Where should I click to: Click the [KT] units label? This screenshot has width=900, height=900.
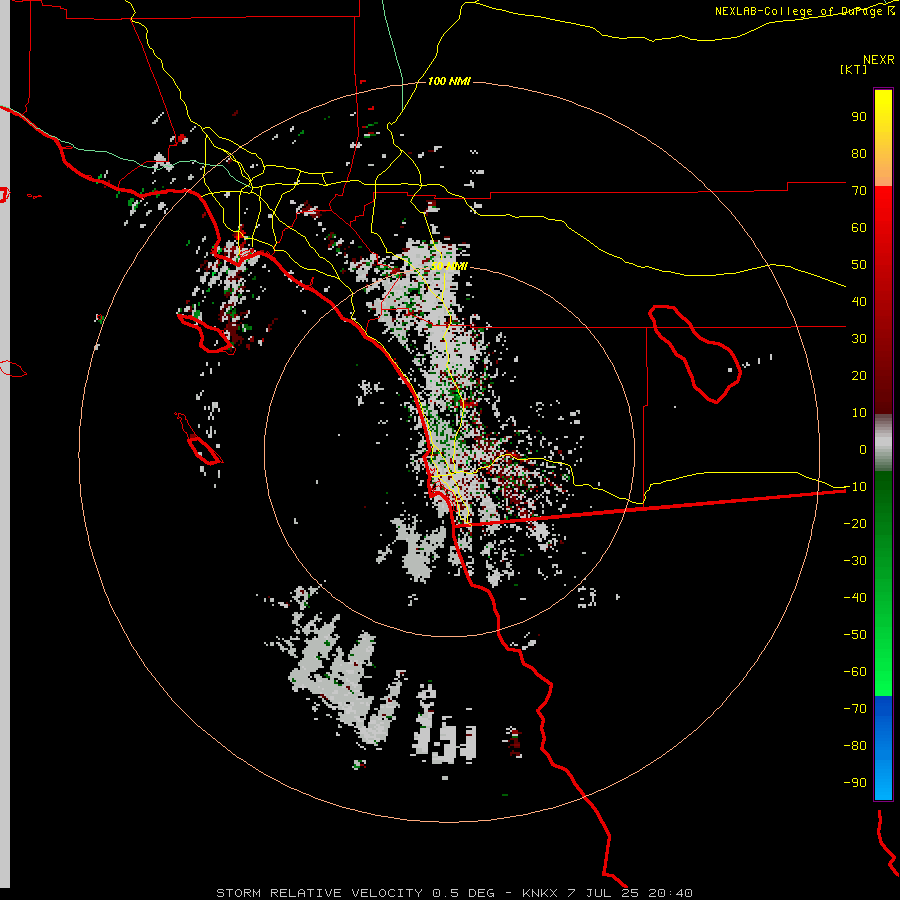854,69
